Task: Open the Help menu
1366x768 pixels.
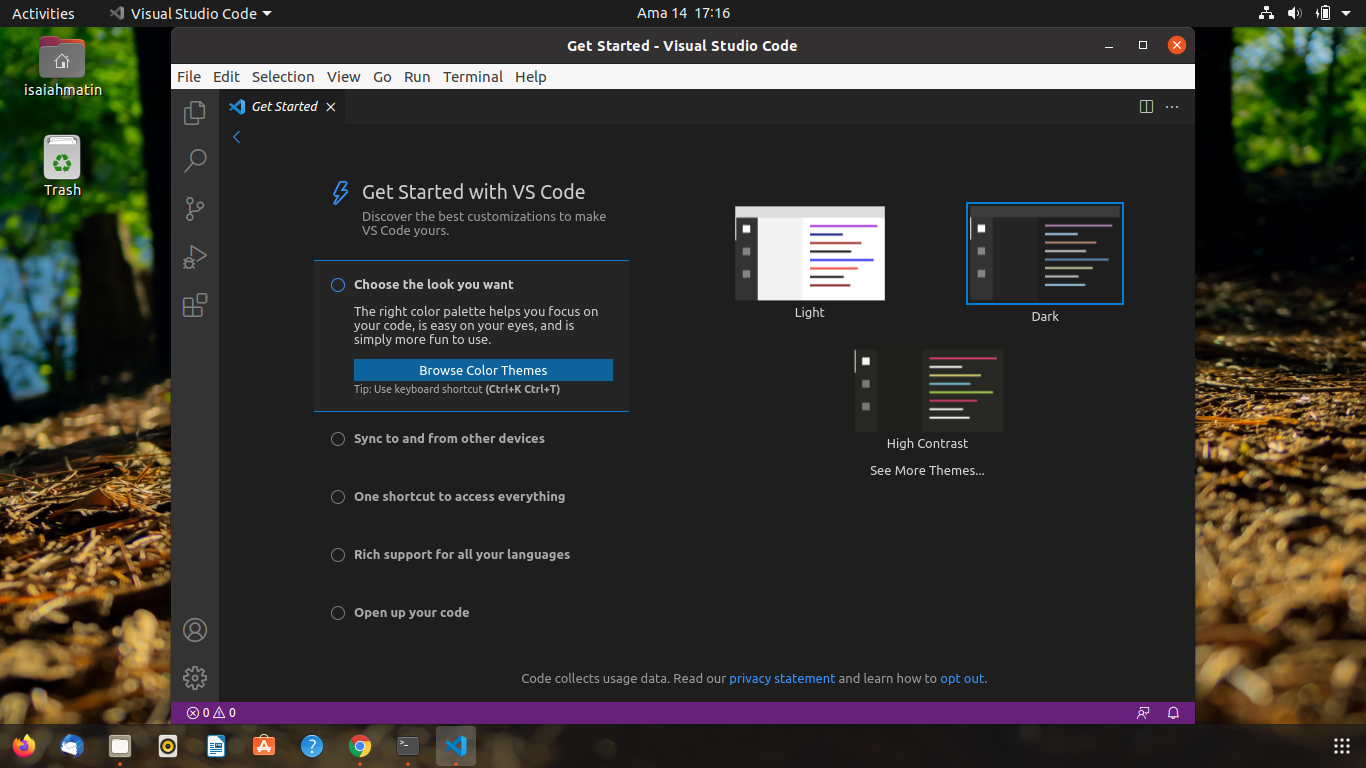Action: click(531, 77)
